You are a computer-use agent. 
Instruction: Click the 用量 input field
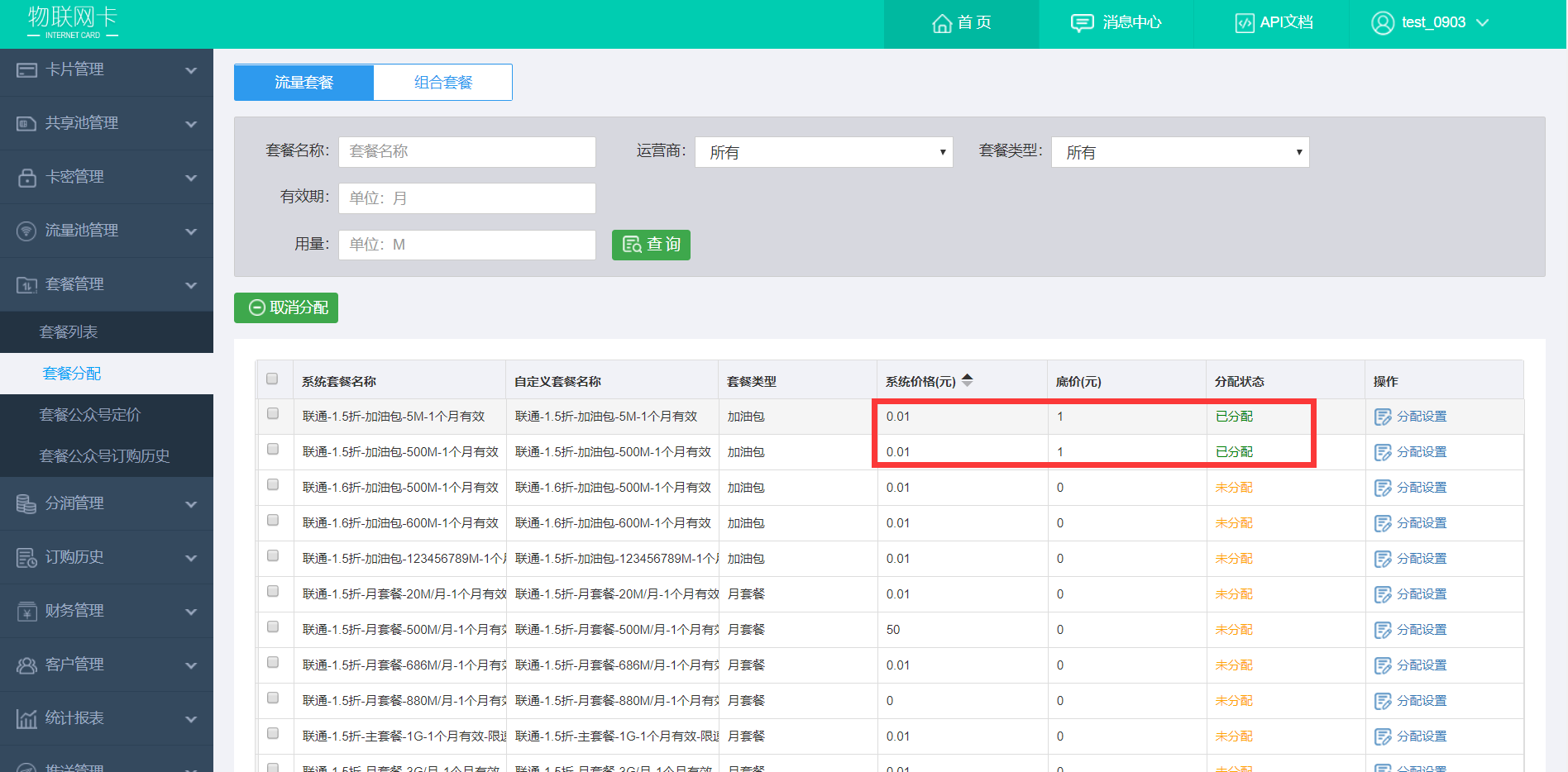tap(467, 245)
